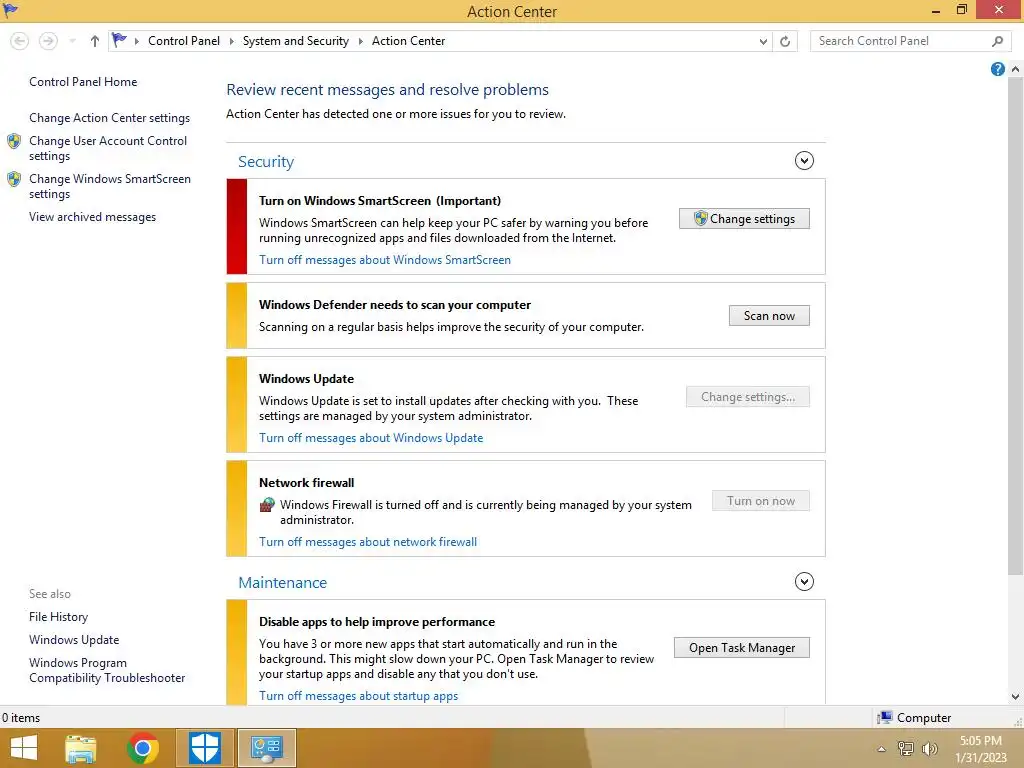
Task: Click Control Panel taskbar icon
Action: click(x=266, y=748)
